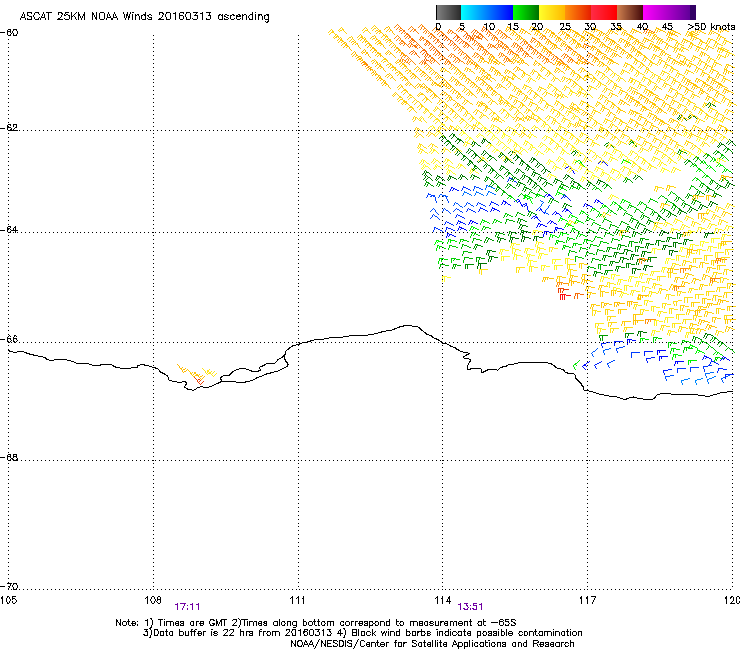This screenshot has width=740, height=650.
Task: Click longitude axis label '108'
Action: tap(153, 600)
